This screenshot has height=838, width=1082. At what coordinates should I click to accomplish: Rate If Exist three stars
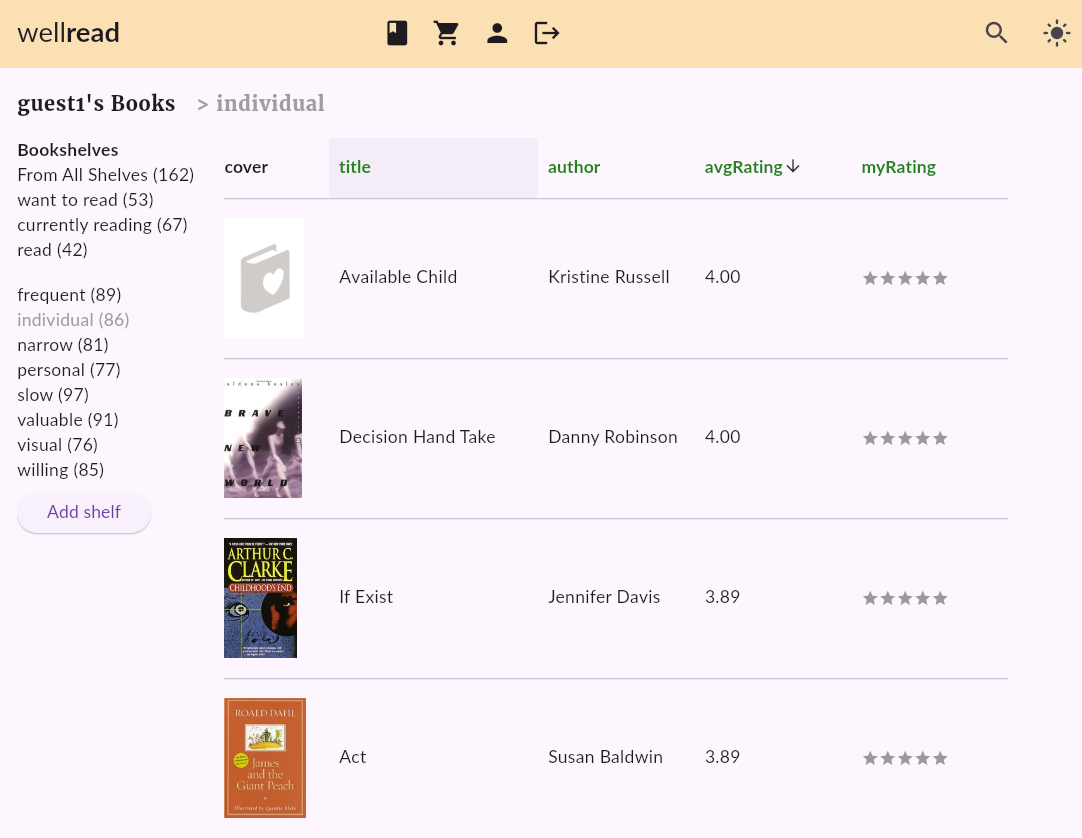tap(905, 598)
